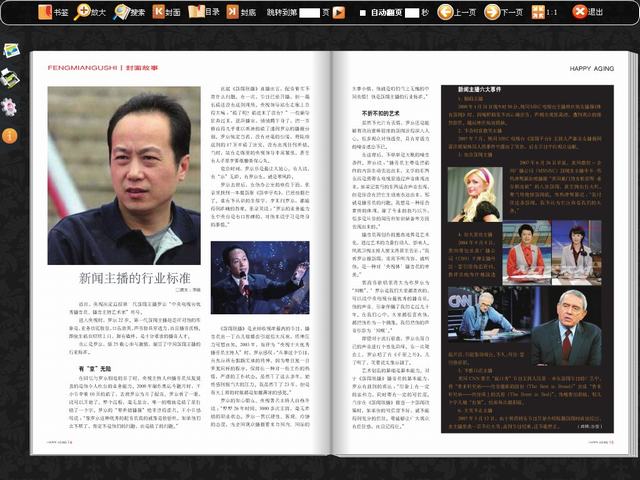Click the singer-with-microphone photo
Viewport: 640px width, 480px height.
point(260,278)
